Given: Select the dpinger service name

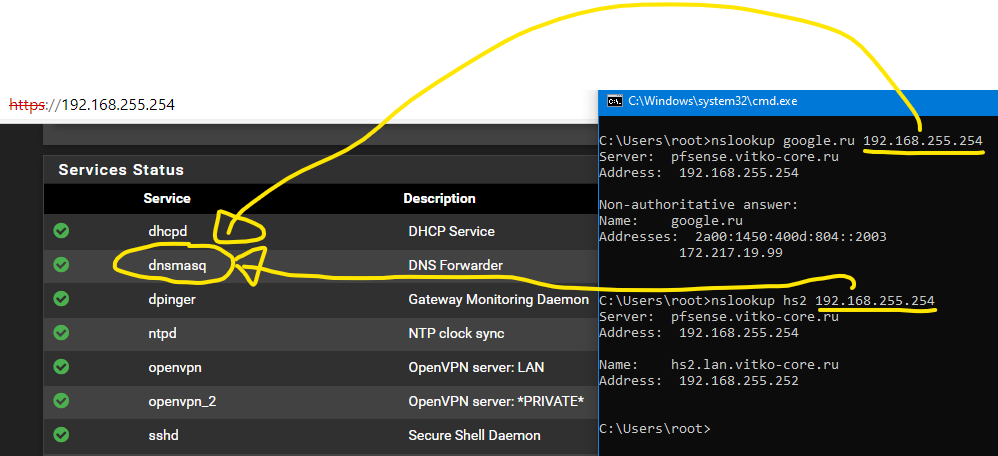Looking at the screenshot, I should tap(172, 299).
